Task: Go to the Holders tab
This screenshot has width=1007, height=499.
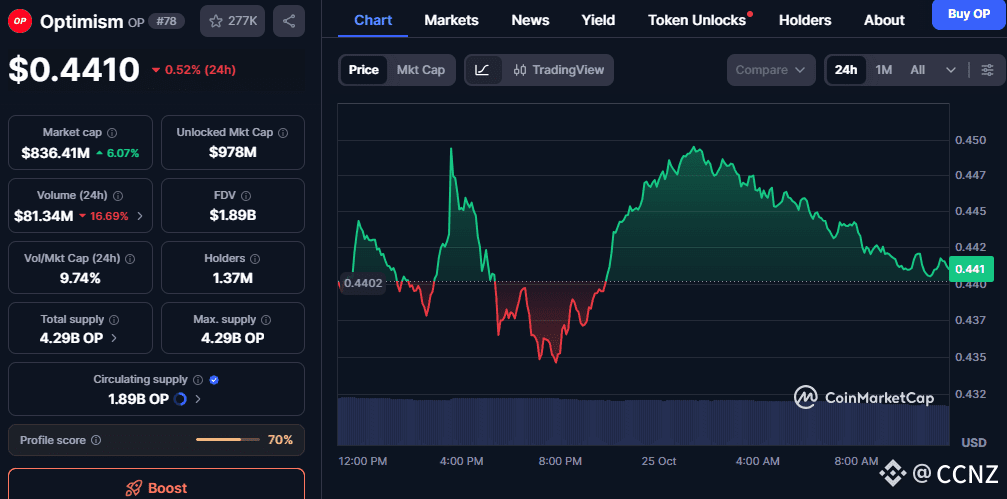Action: [804, 20]
